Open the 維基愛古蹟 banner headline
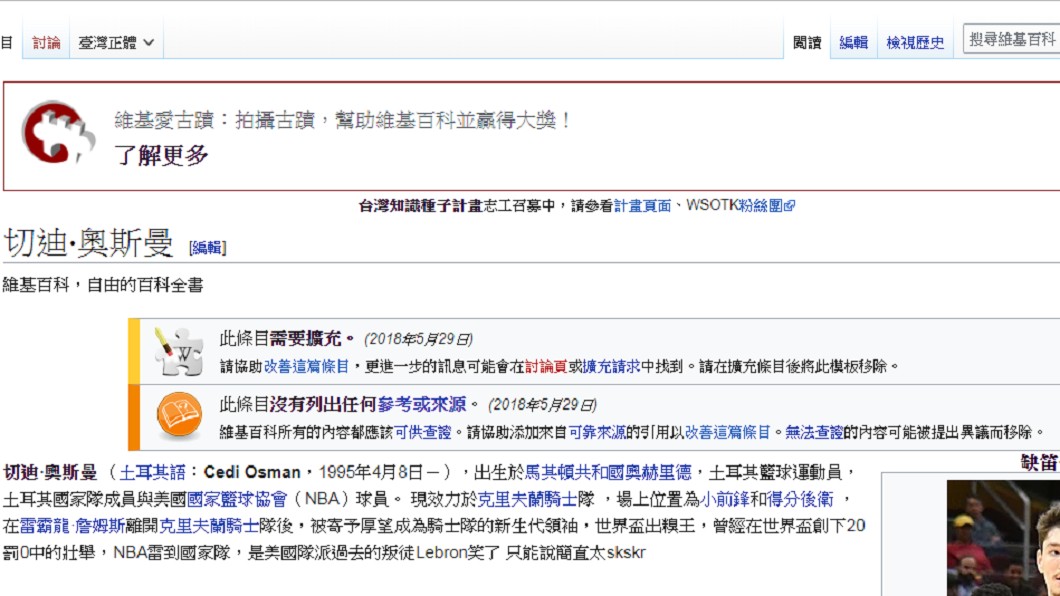The width and height of the screenshot is (1060, 596). click(342, 120)
